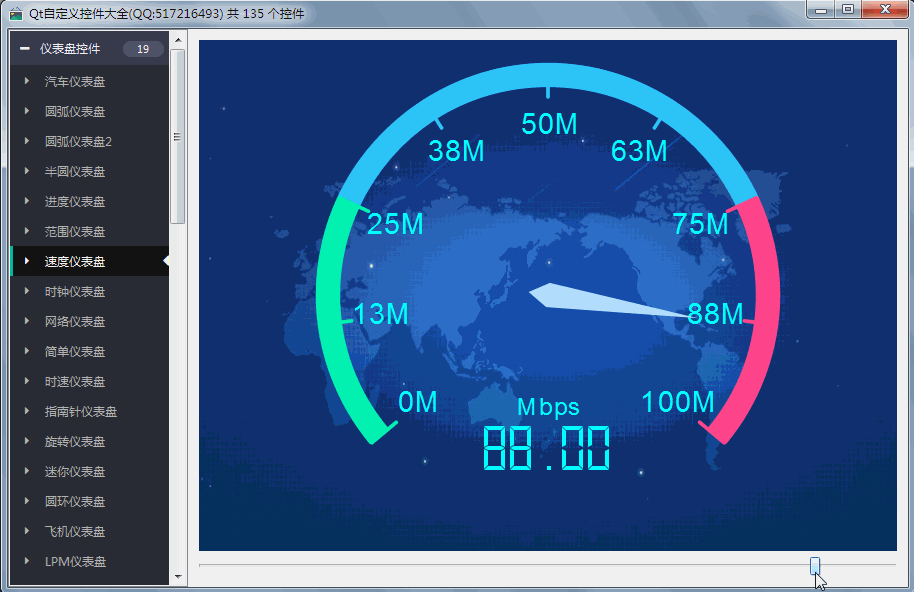Collapse the 仪表盘控件 category header
The width and height of the screenshot is (914, 592).
[25, 49]
